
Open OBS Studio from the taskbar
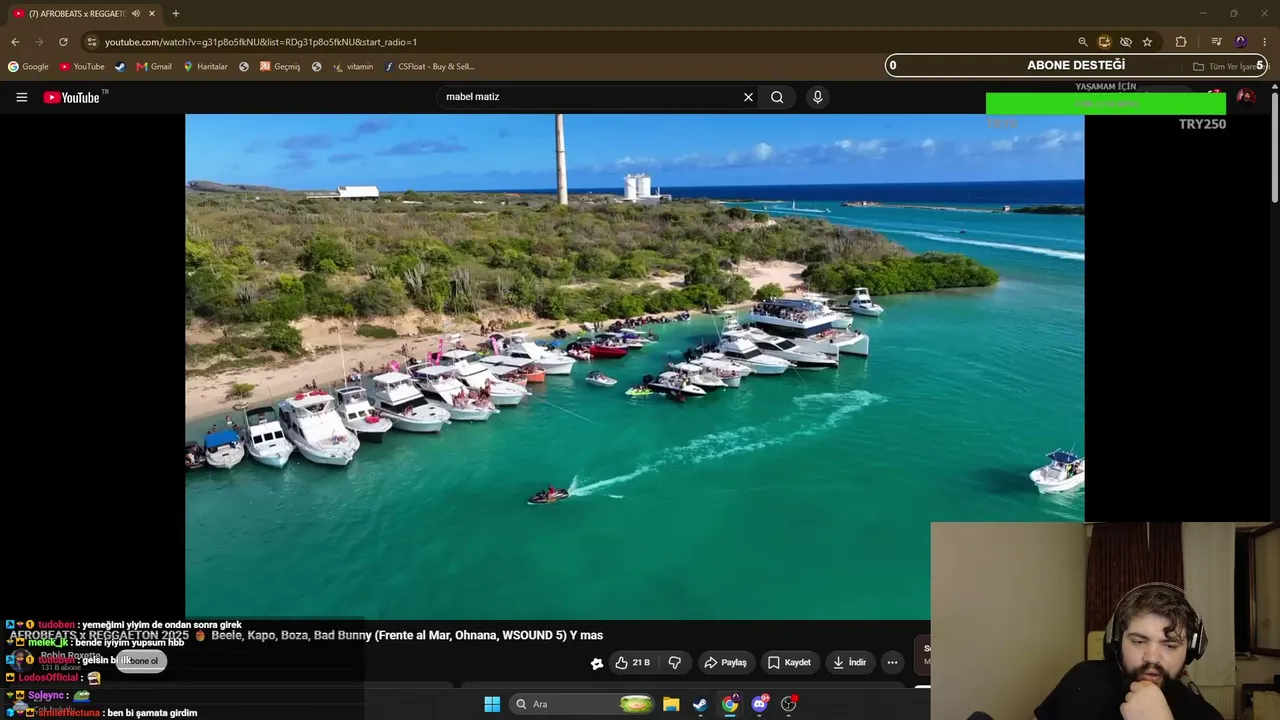coord(789,704)
